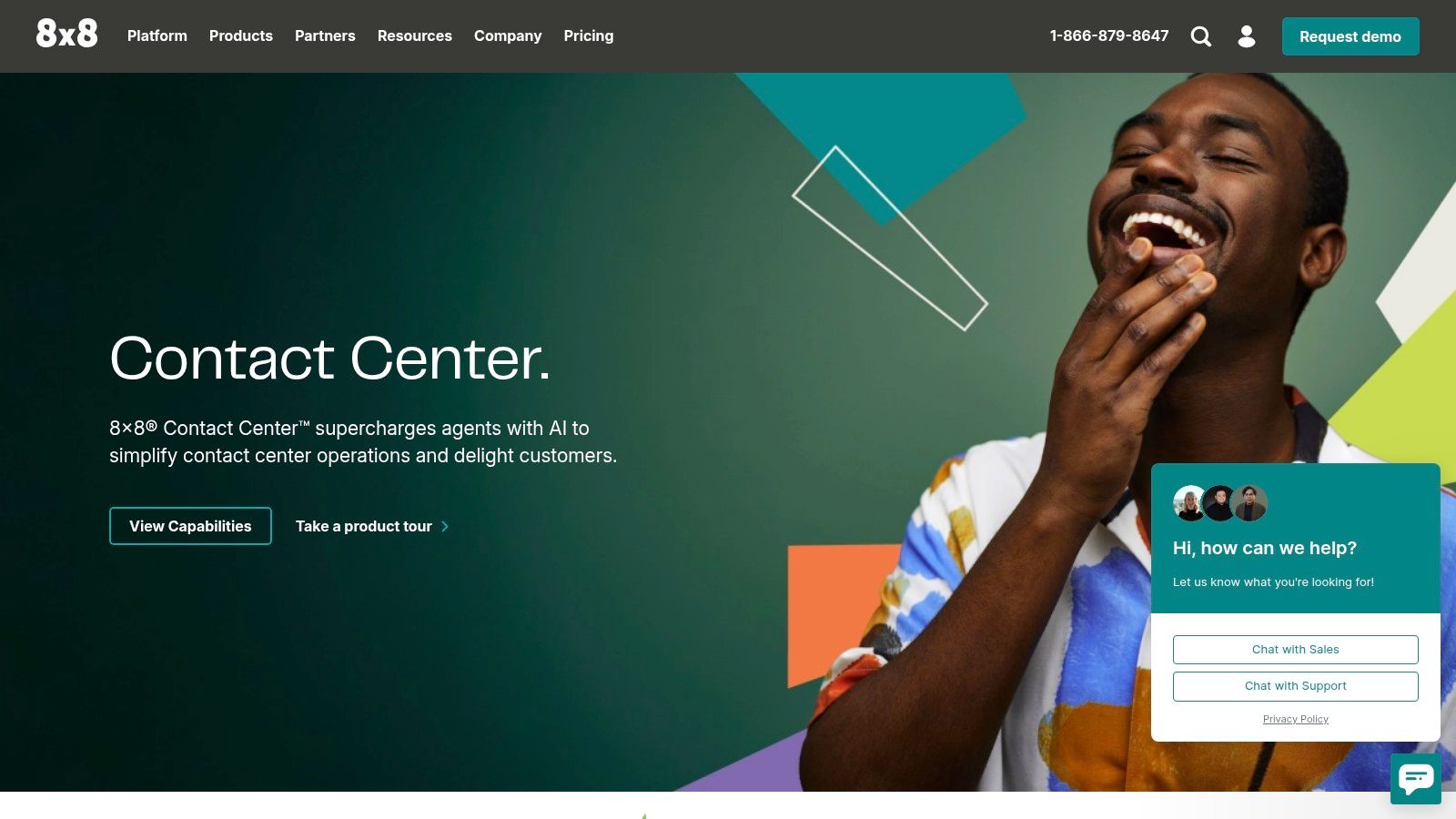Viewport: 1456px width, 819px height.
Task: Start Chat with Support
Action: pos(1296,686)
